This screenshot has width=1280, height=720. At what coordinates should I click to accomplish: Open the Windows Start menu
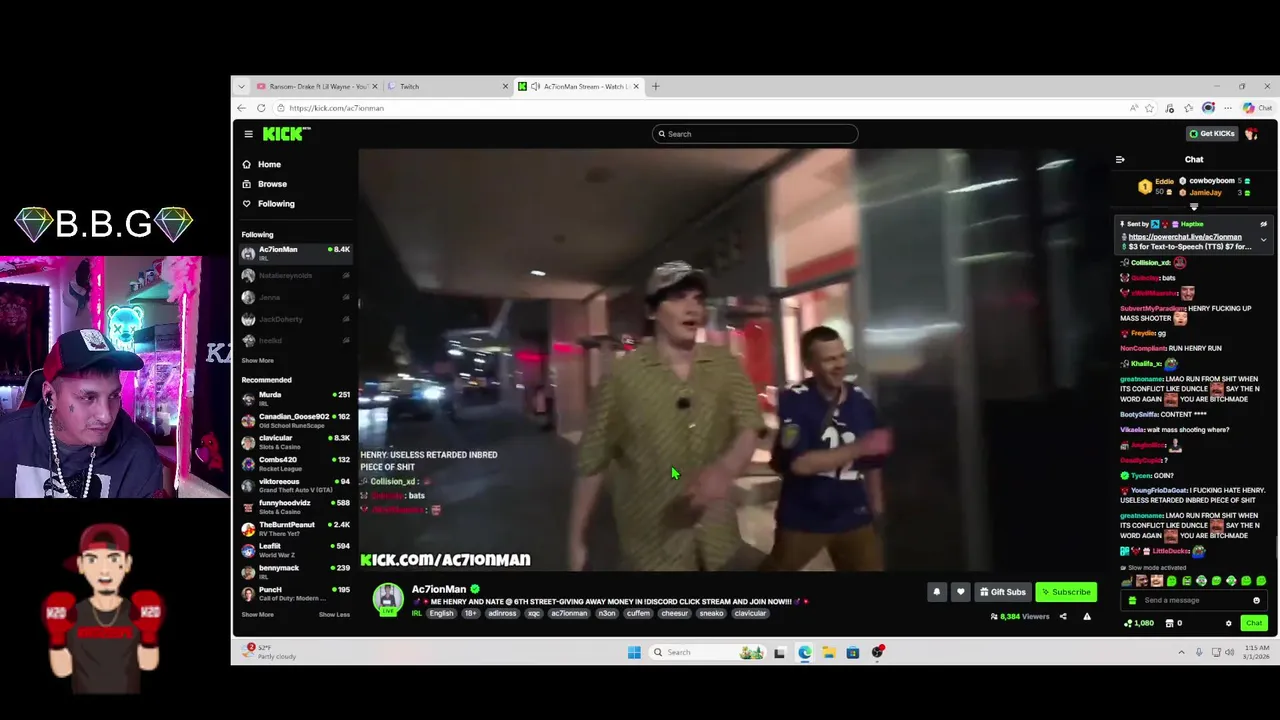[634, 653]
